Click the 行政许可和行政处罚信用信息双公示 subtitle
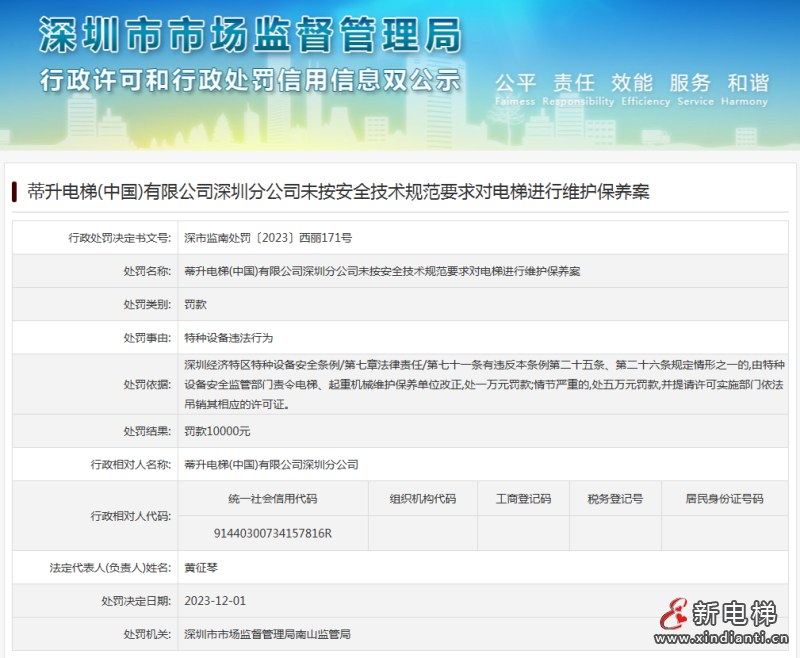The height and width of the screenshot is (658, 800). click(250, 81)
